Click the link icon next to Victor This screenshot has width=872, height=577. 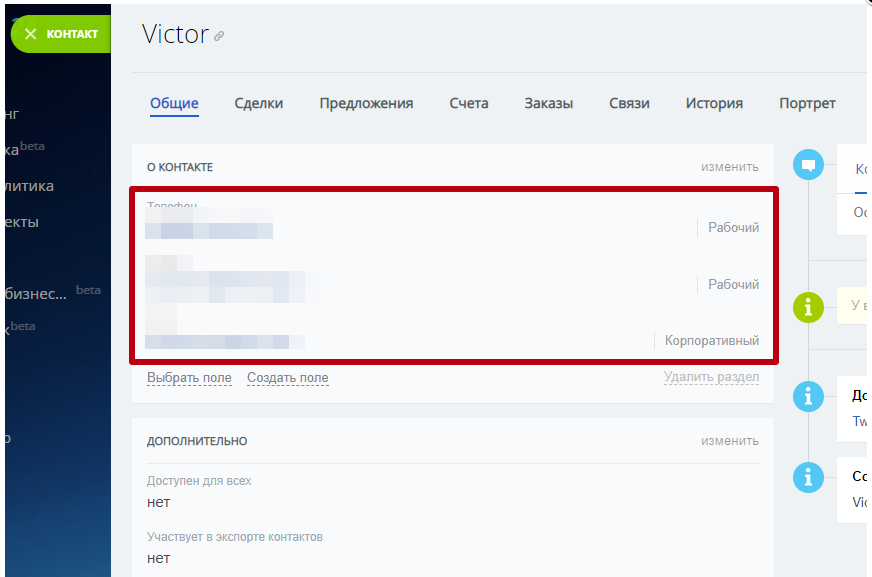219,37
